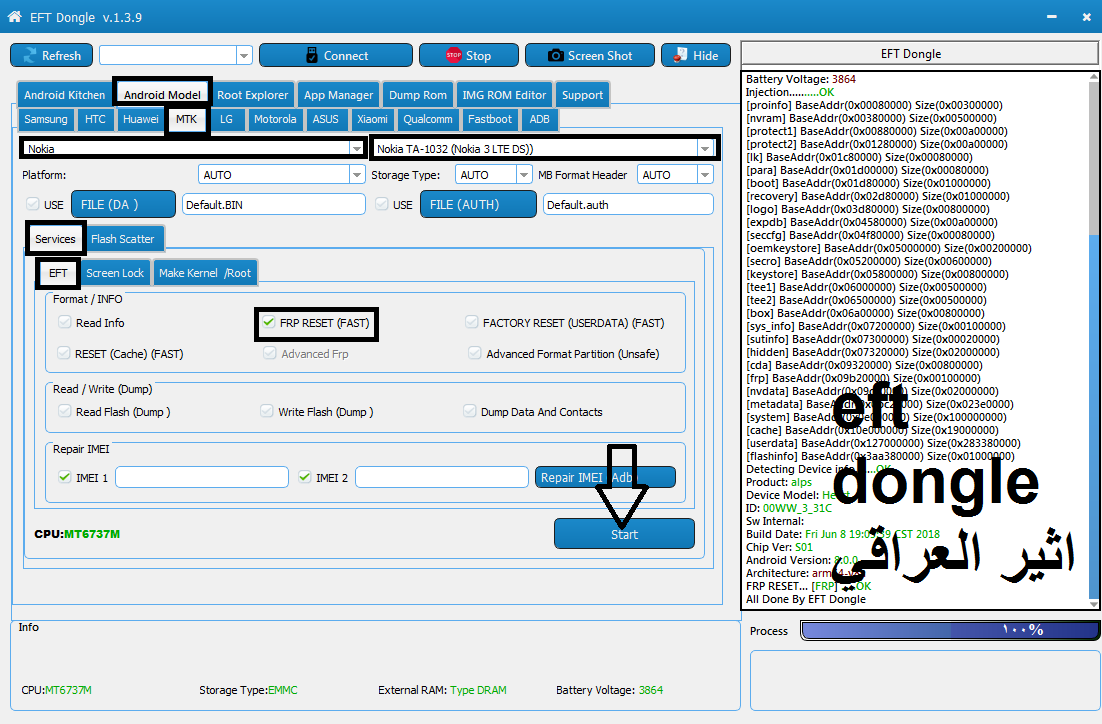Enable the Write Flash (Dump) checkbox
This screenshot has width=1102, height=724.
pos(266,411)
